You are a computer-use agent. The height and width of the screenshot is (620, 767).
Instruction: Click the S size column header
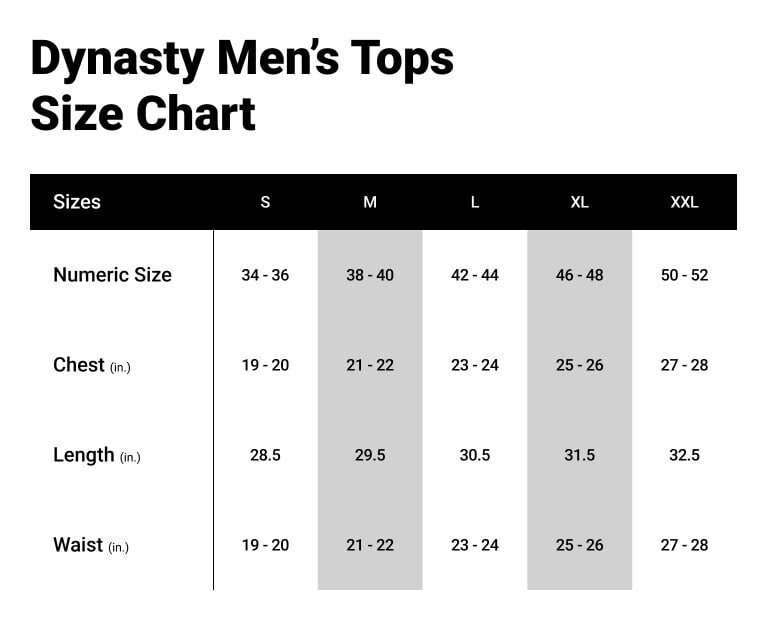265,202
